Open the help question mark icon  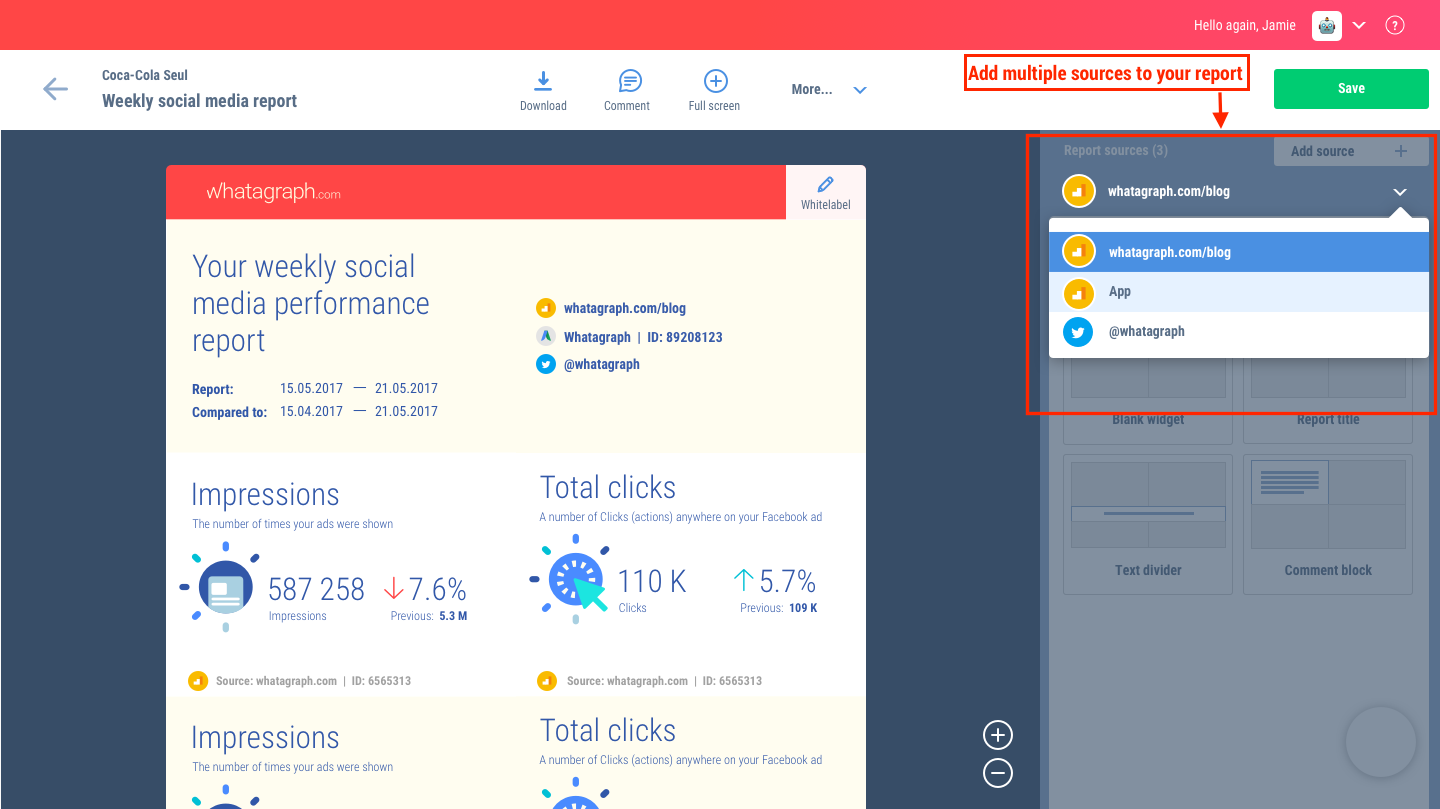pyautogui.click(x=1395, y=26)
